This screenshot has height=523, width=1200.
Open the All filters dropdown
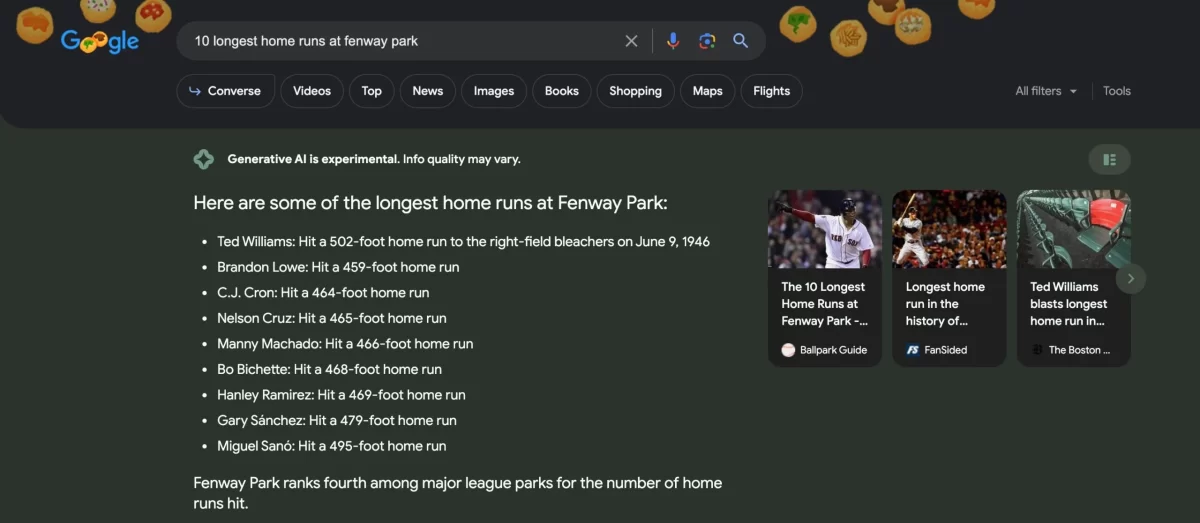pyautogui.click(x=1046, y=91)
